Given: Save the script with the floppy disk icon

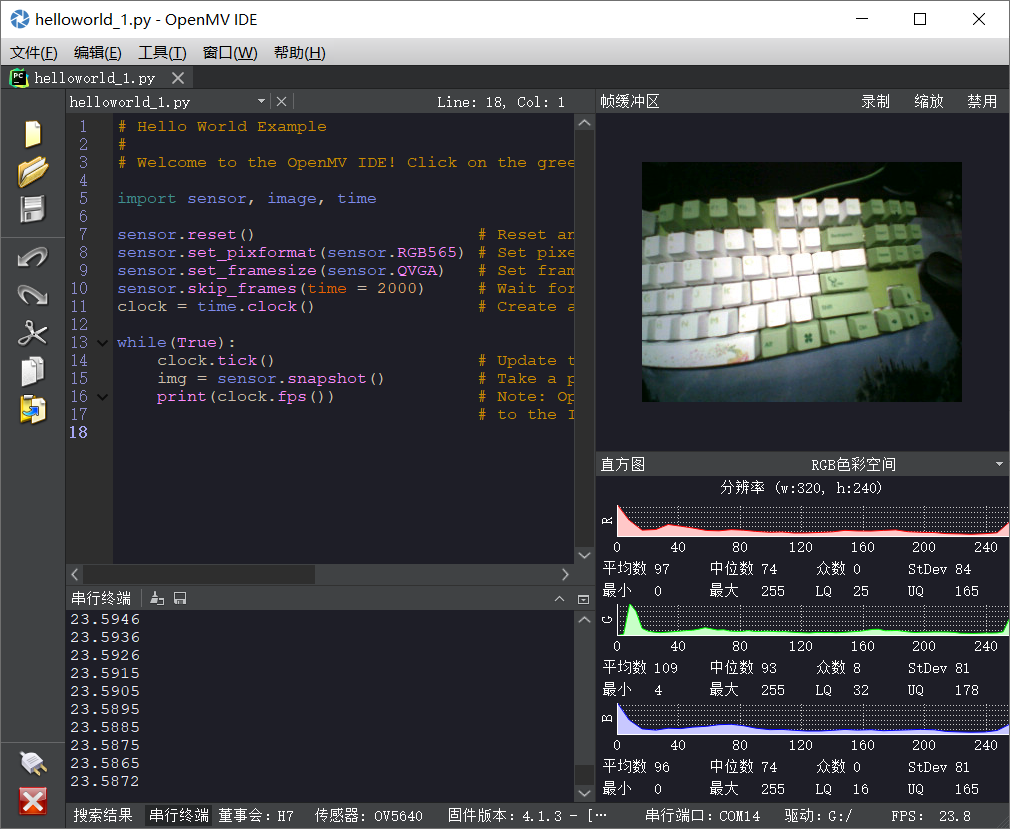Looking at the screenshot, I should (33, 210).
